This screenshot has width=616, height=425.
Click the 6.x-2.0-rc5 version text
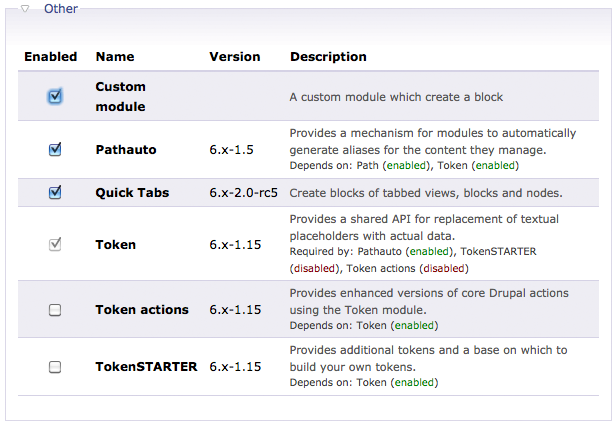pos(243,193)
